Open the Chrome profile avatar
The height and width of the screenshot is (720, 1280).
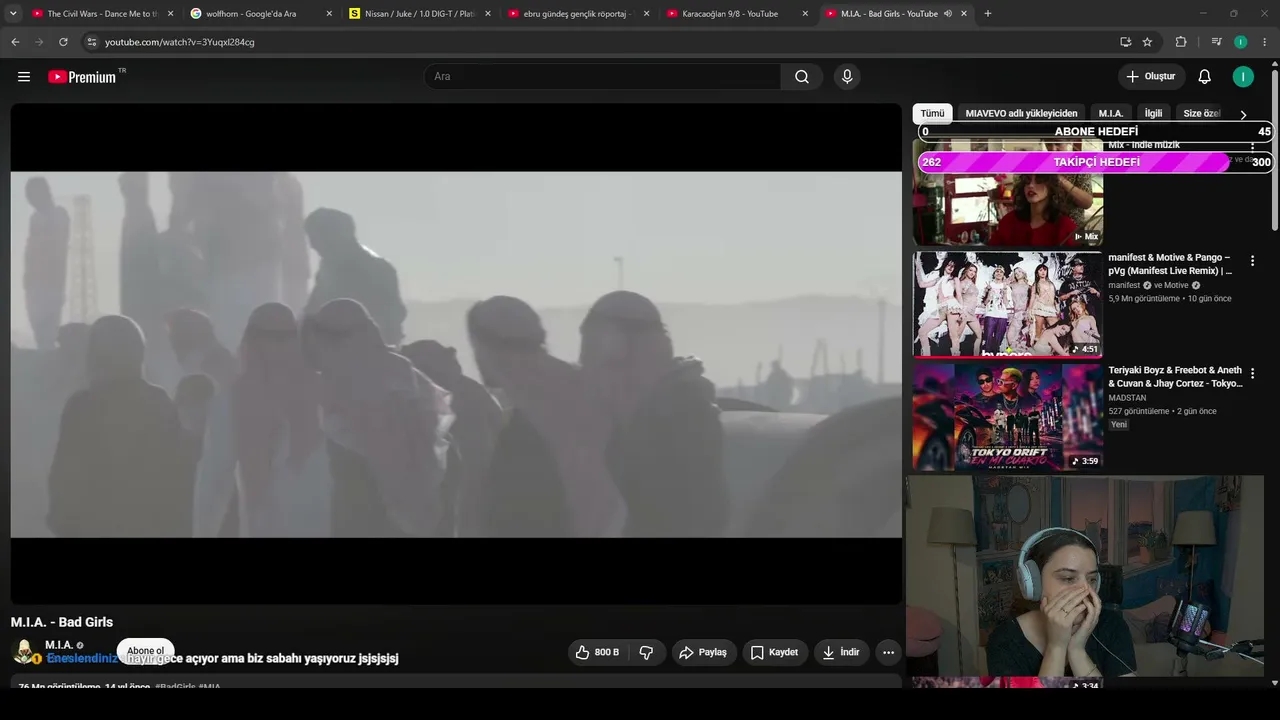tap(1241, 42)
